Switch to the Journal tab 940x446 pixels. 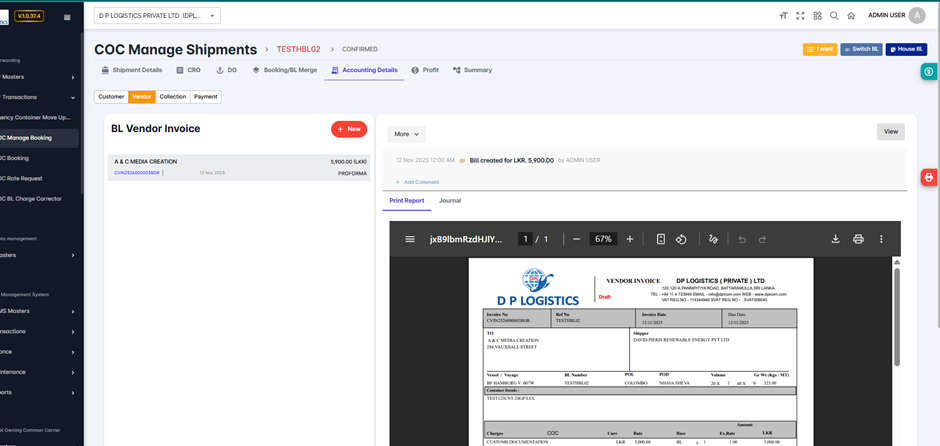pyautogui.click(x=450, y=201)
